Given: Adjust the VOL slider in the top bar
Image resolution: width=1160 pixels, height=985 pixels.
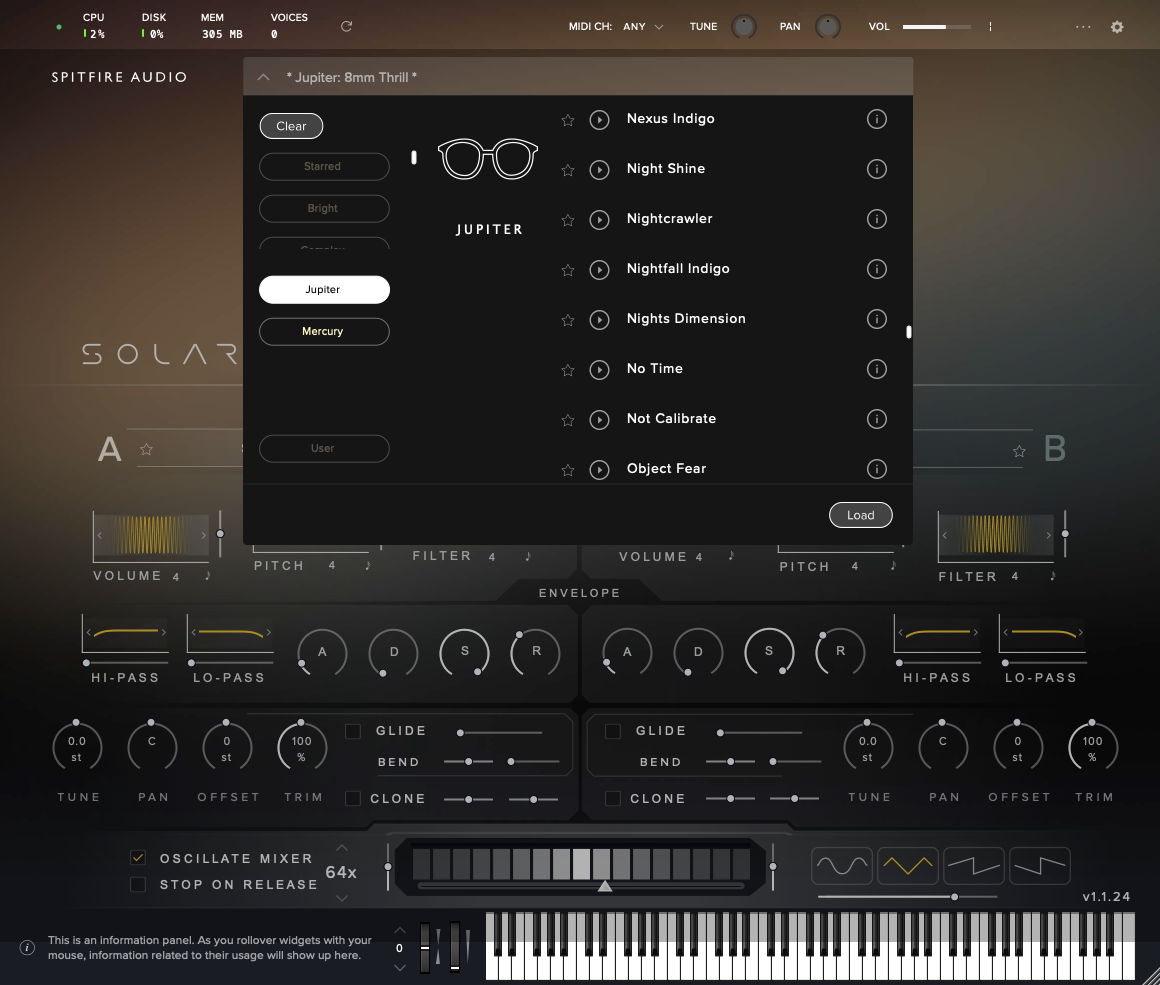Looking at the screenshot, I should pyautogui.click(x=938, y=27).
